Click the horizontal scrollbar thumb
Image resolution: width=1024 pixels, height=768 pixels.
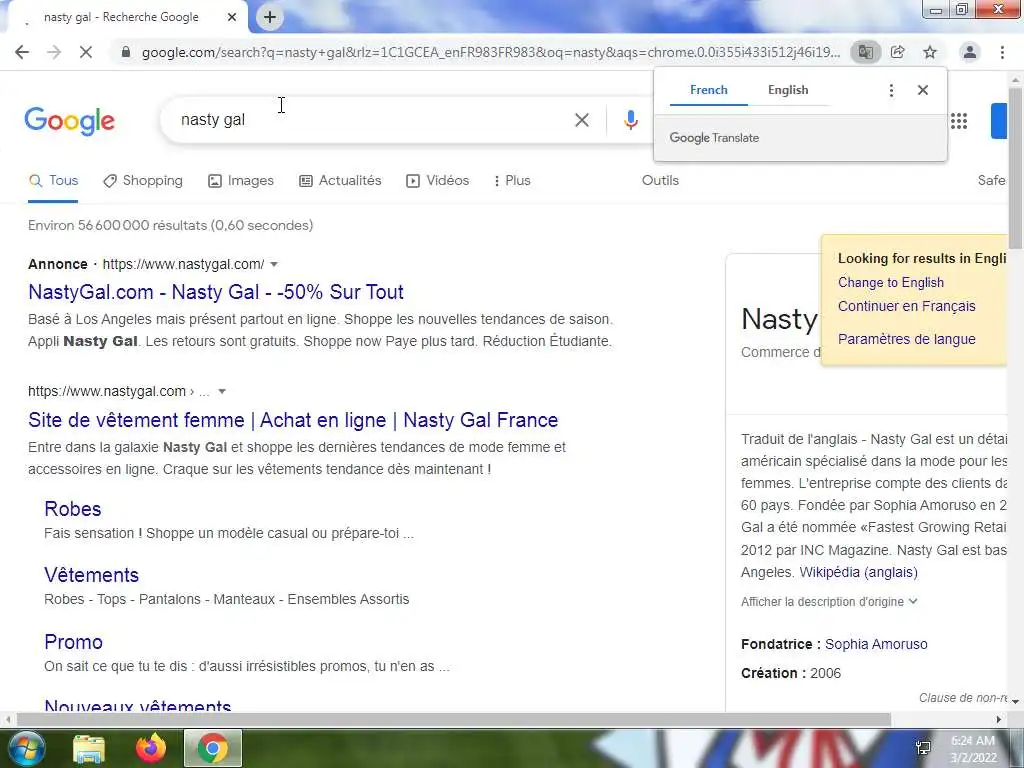(454, 720)
